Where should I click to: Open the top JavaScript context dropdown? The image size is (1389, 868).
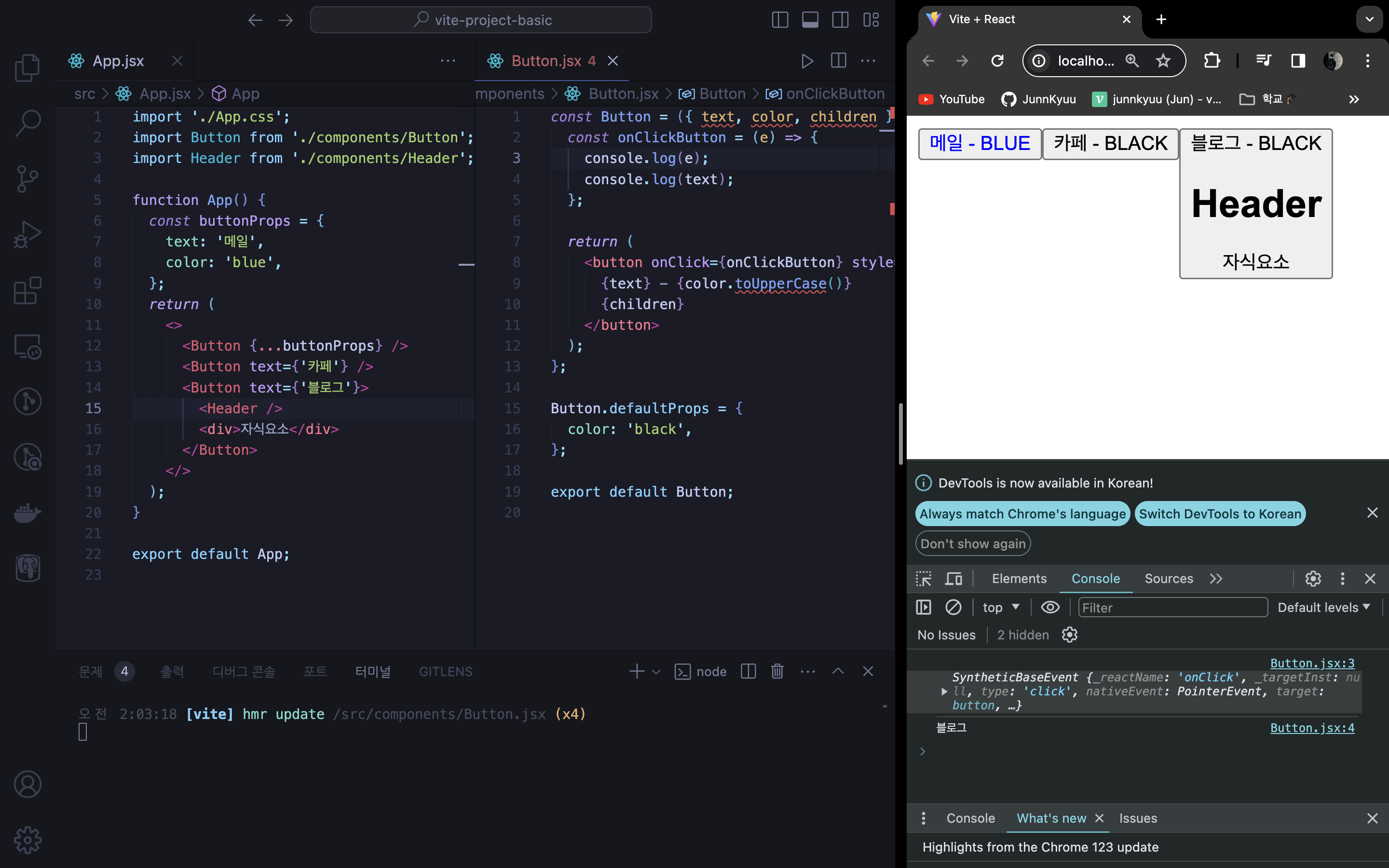[1000, 608]
